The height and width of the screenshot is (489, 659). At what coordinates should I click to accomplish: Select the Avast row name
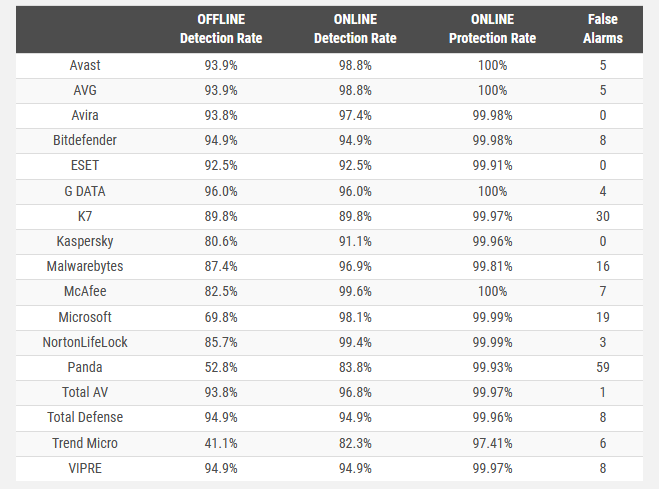tap(85, 65)
